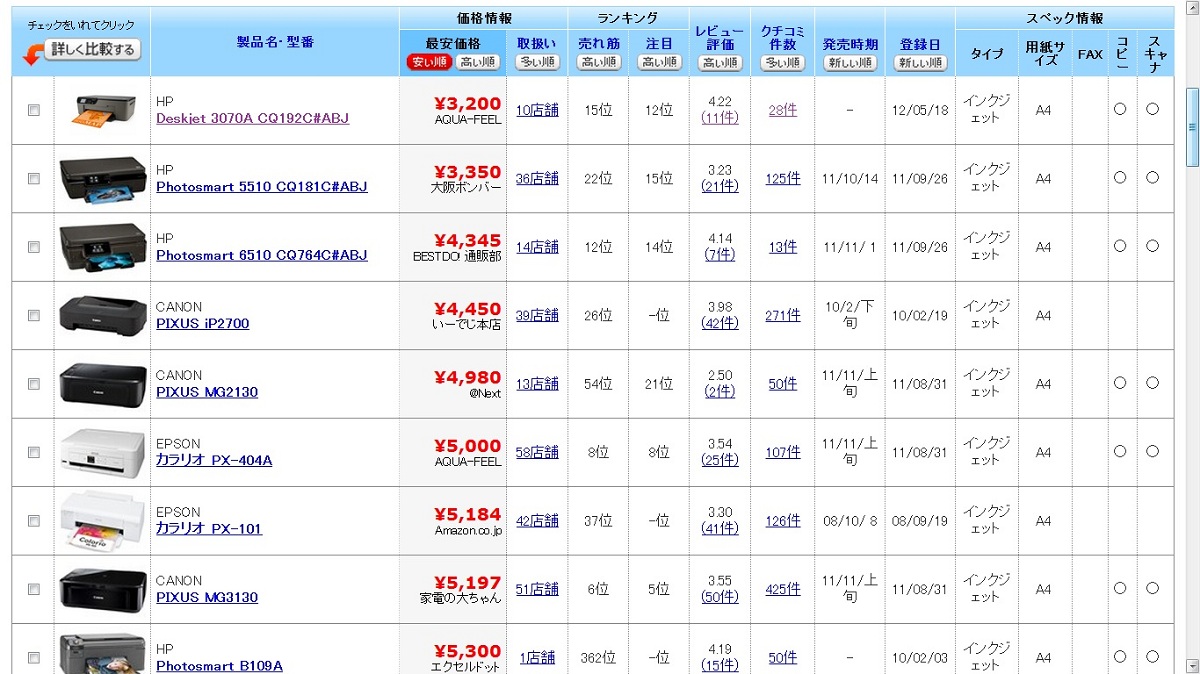Image resolution: width=1200 pixels, height=674 pixels.
Task: Open the 1店舗 store list link
Action: click(537, 658)
